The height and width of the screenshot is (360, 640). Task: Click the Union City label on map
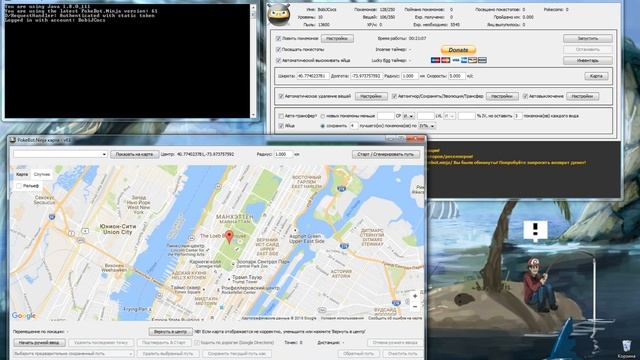coord(118,229)
